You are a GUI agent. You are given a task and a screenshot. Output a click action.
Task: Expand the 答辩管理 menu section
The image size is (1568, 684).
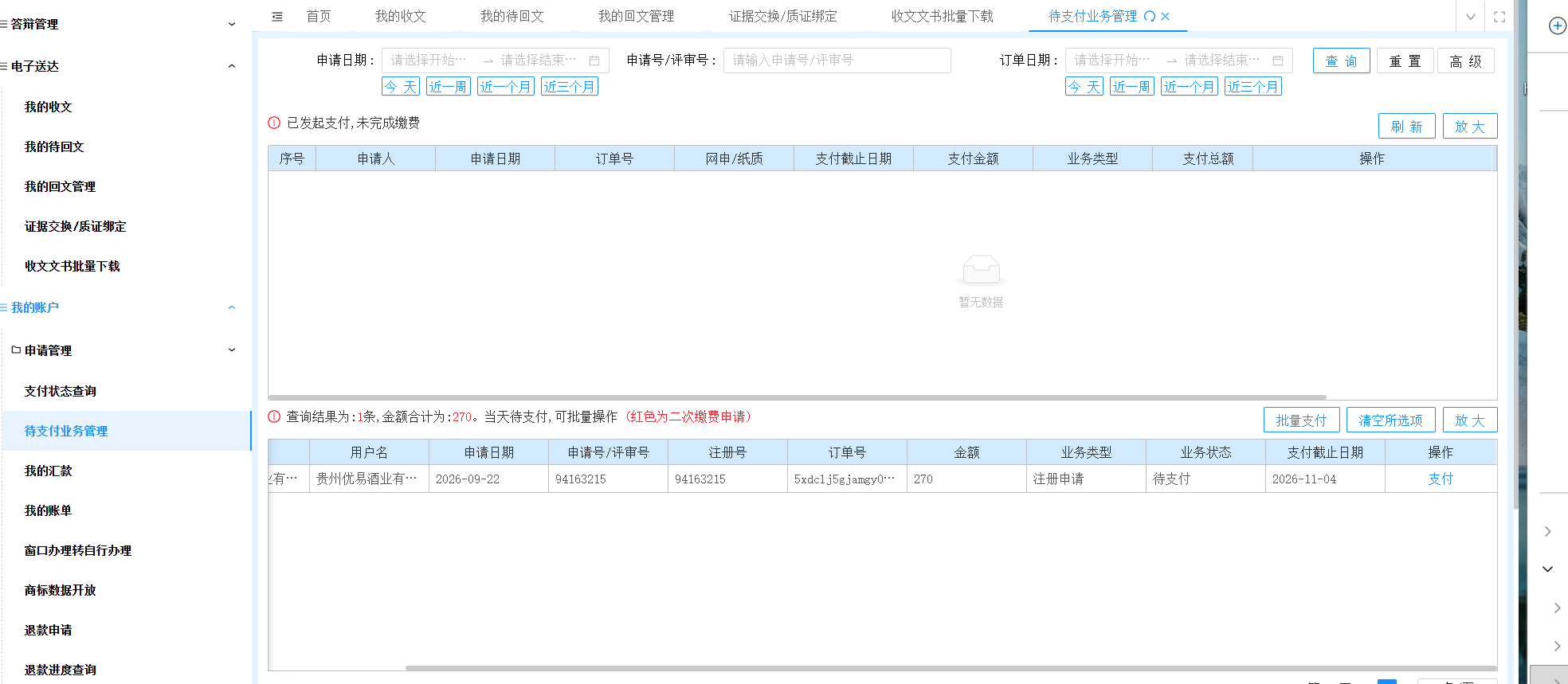232,25
